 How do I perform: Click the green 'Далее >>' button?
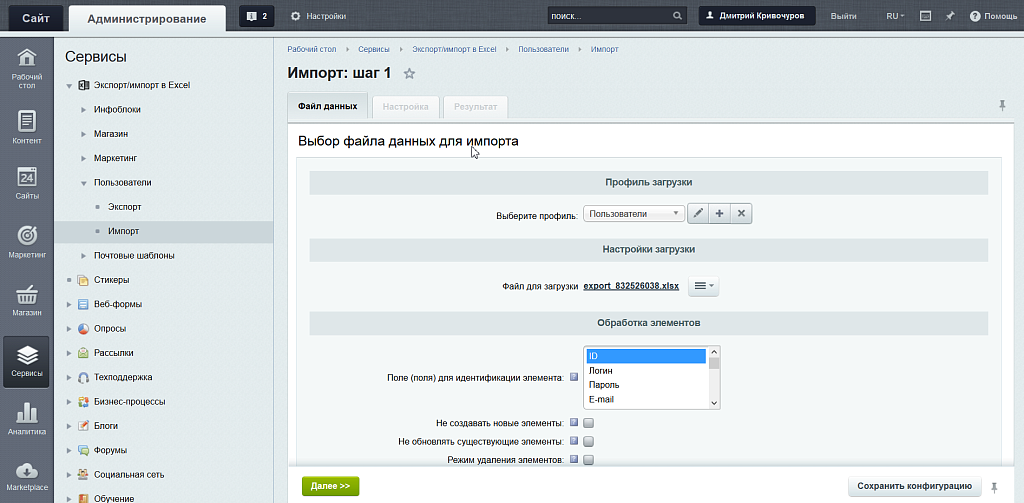[x=330, y=486]
